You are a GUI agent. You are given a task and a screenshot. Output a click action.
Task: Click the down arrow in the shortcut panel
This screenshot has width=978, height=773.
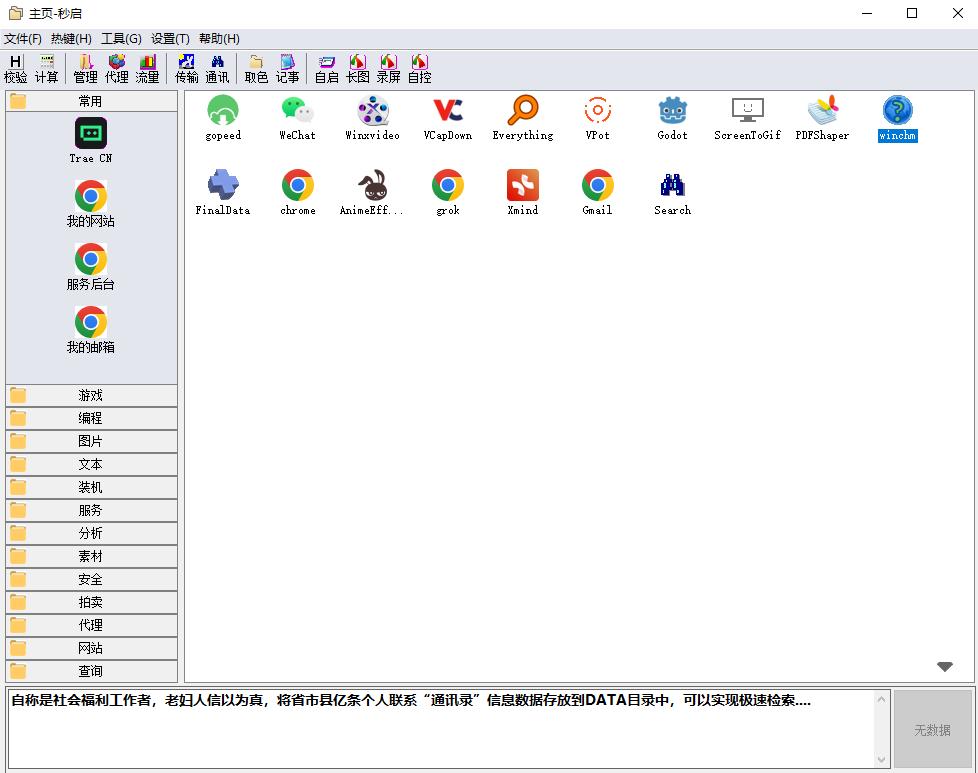[x=944, y=667]
